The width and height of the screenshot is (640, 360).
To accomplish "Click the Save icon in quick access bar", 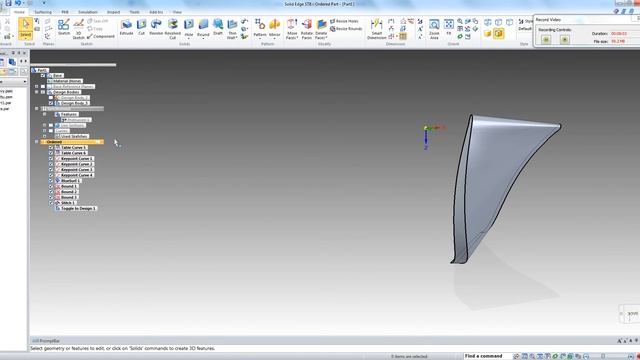I will click(8, 3).
